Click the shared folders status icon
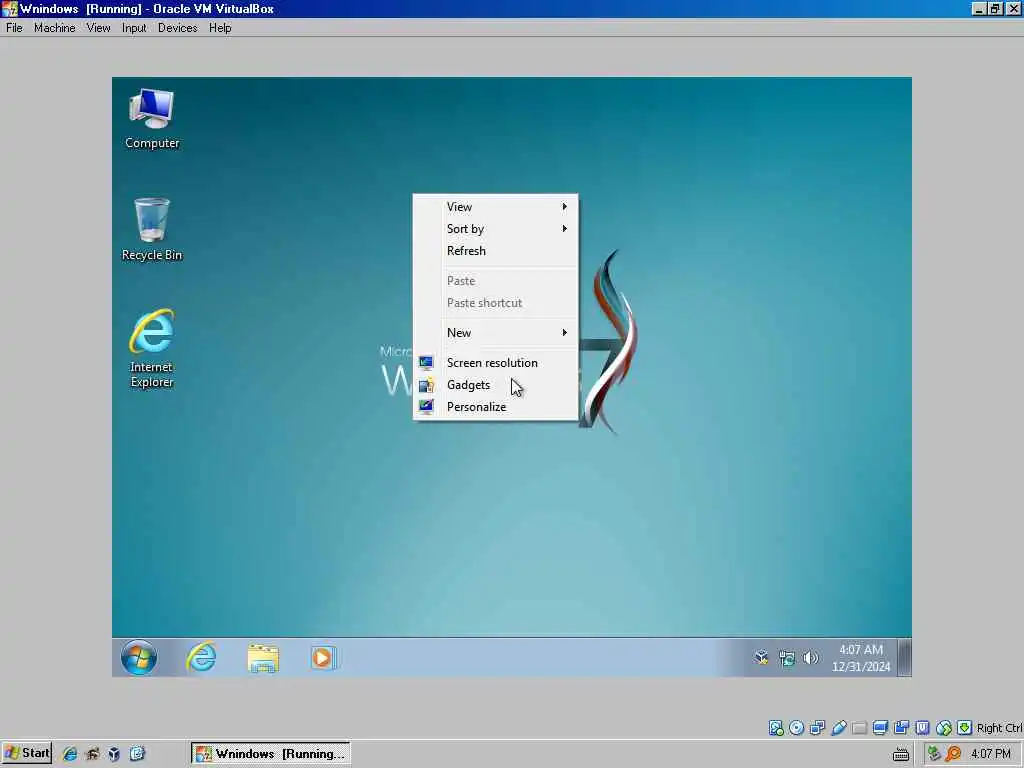Screen dimensions: 1024x768 [x=859, y=728]
